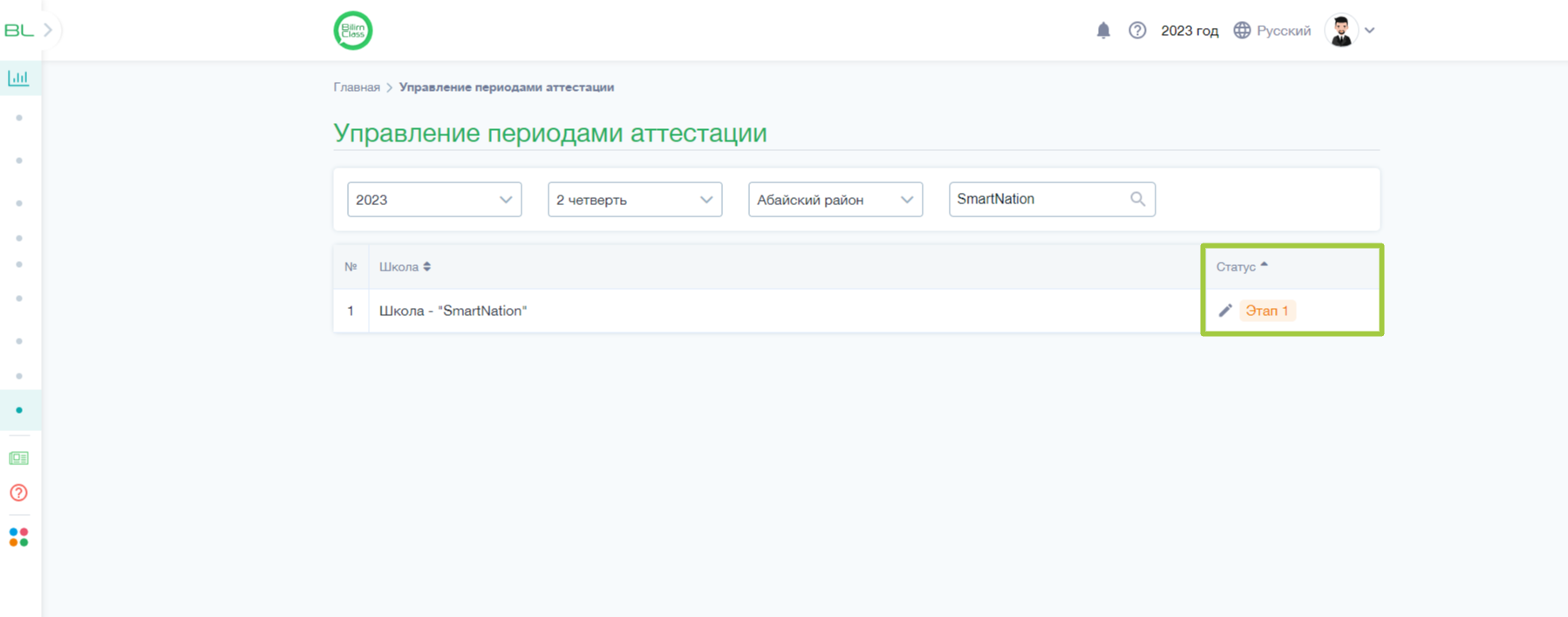Open the user avatar menu
Viewport: 1568px width, 617px height.
(1341, 31)
